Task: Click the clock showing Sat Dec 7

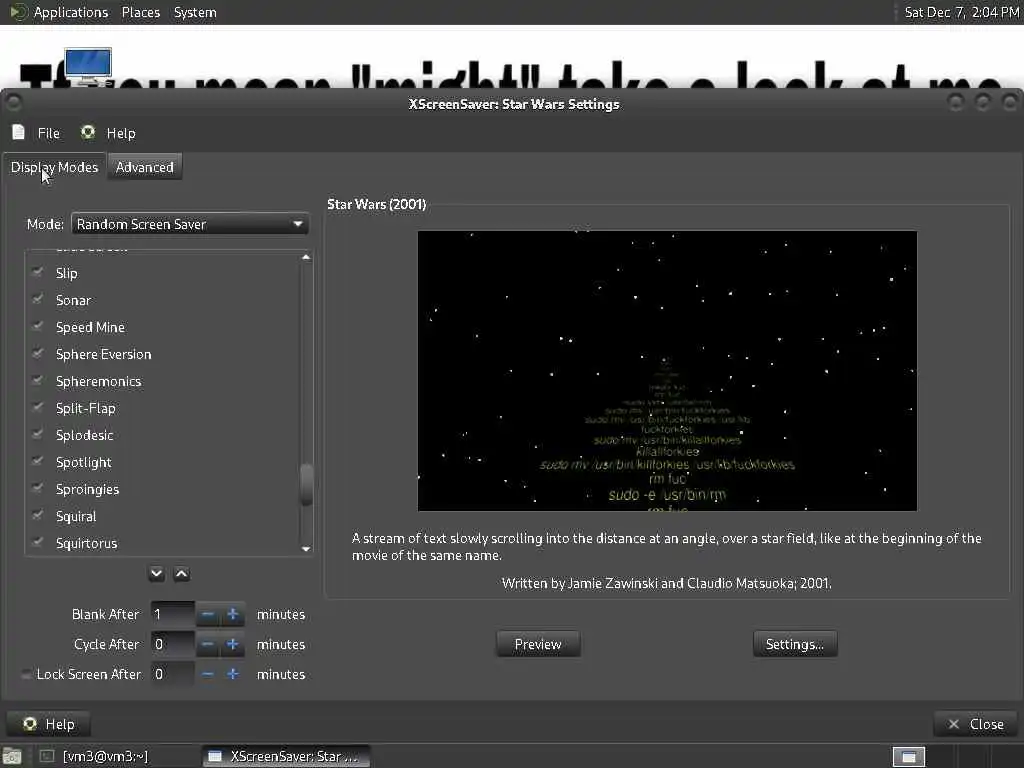Action: [961, 12]
